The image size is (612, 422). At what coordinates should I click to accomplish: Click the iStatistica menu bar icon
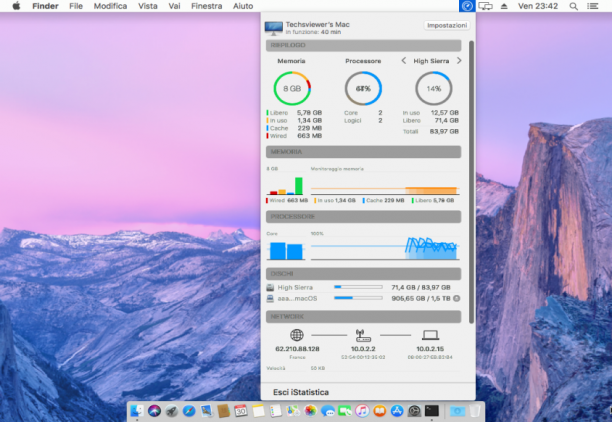tap(467, 6)
